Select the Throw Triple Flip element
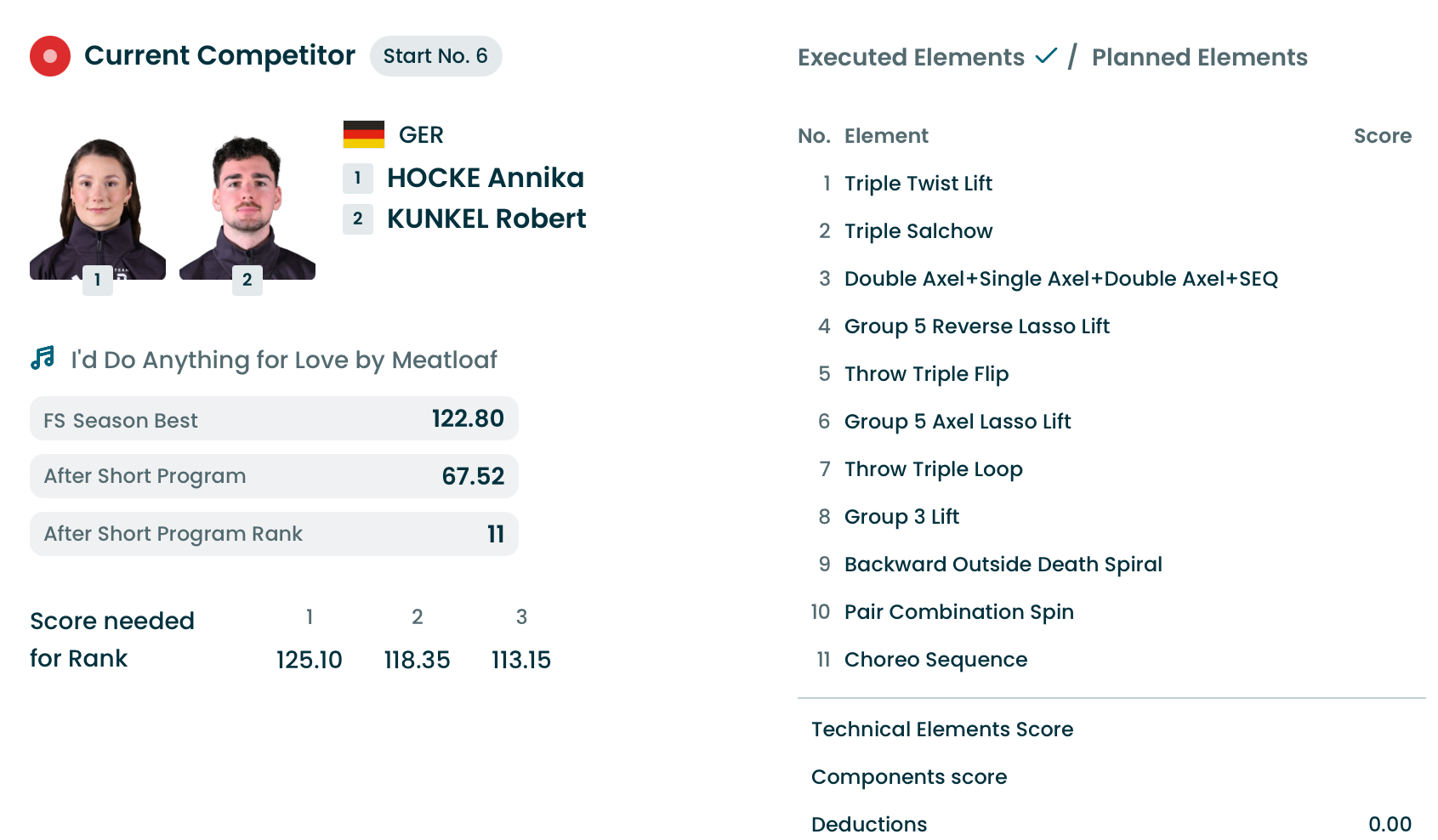The image size is (1438, 840). pos(926,374)
